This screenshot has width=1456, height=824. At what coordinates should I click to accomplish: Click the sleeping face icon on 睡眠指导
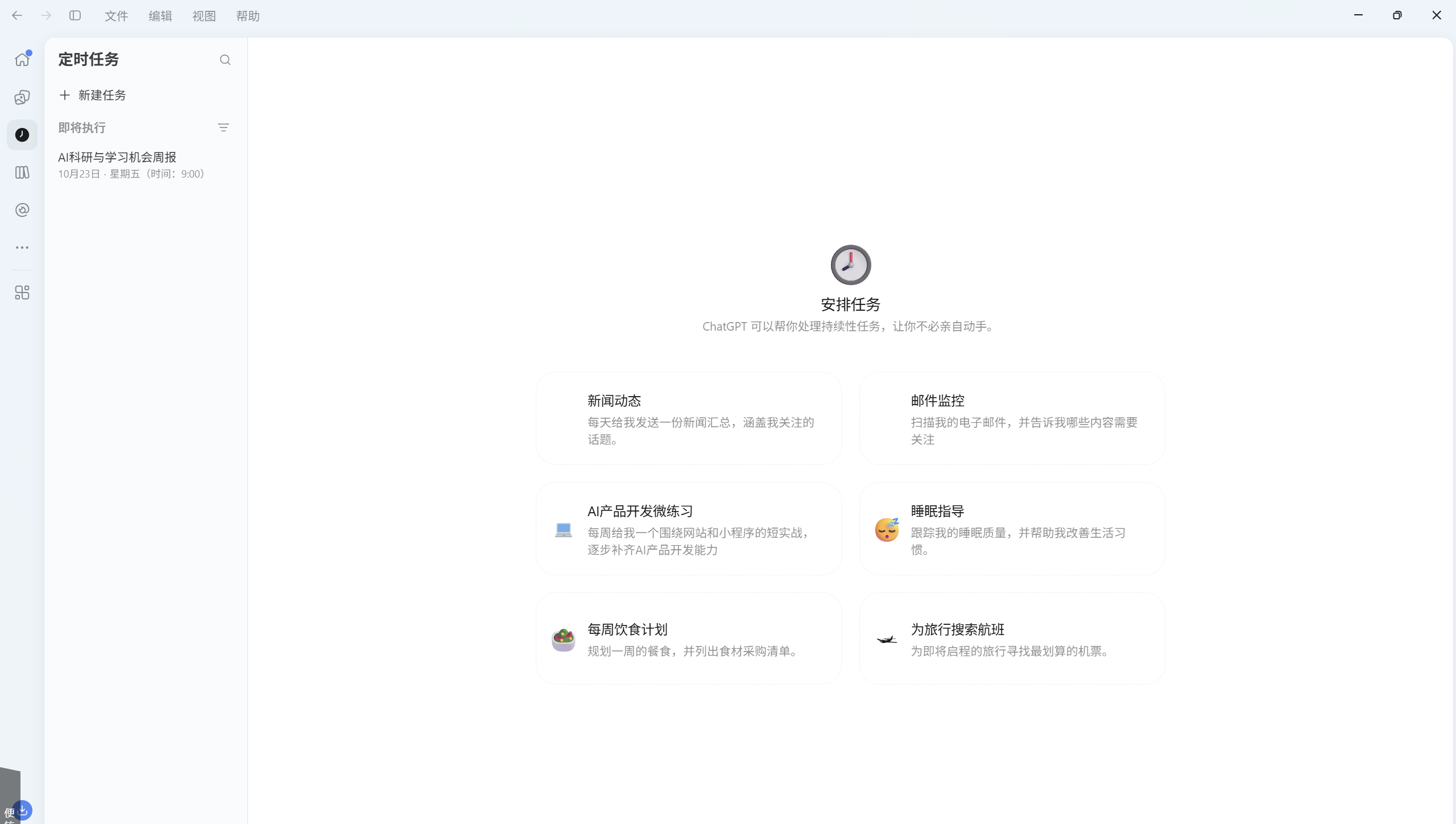point(887,529)
